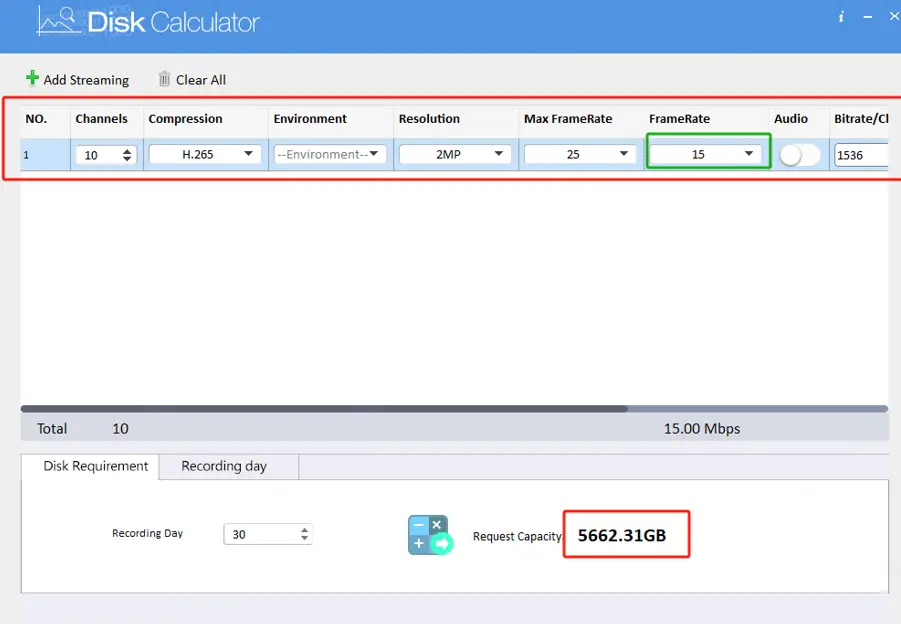Click the Clear All trash icon

[163, 79]
